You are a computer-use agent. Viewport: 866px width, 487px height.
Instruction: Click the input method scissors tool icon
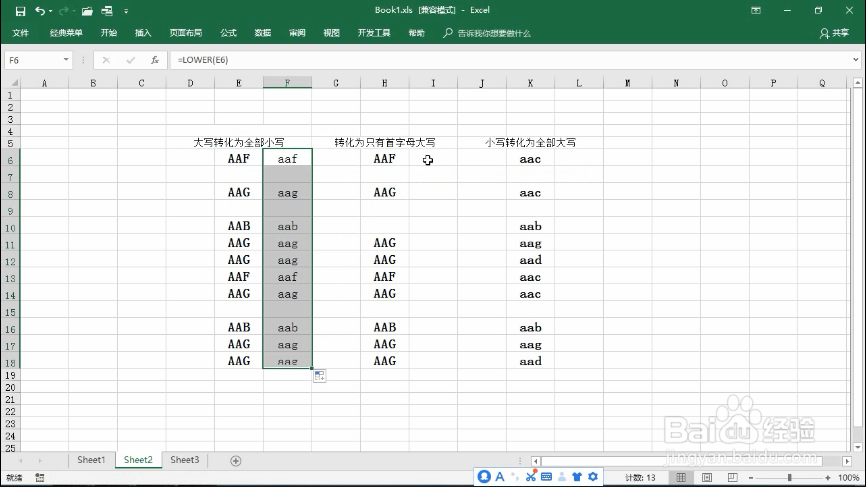pyautogui.click(x=531, y=477)
